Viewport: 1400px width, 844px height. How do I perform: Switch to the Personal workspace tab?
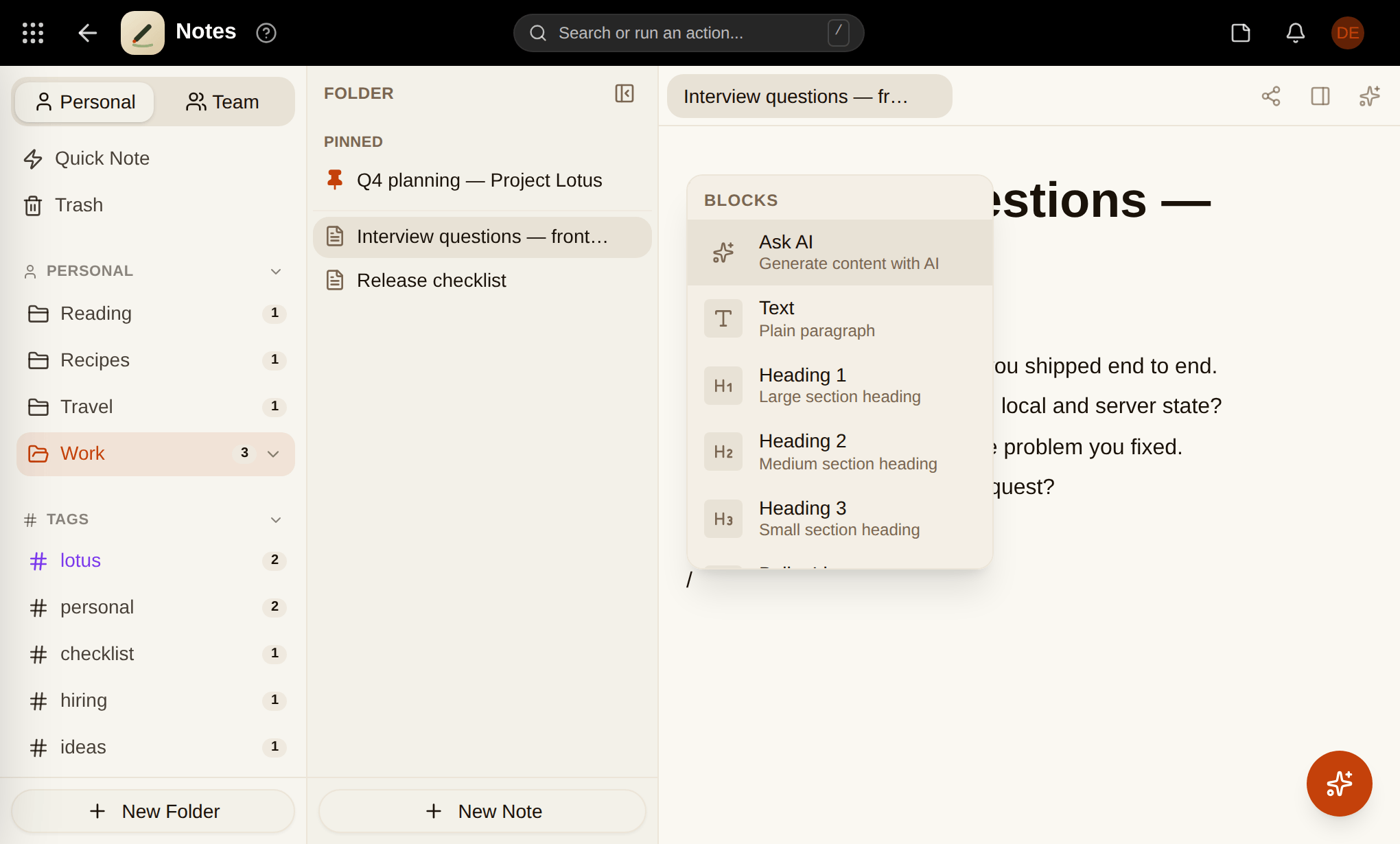click(x=85, y=102)
